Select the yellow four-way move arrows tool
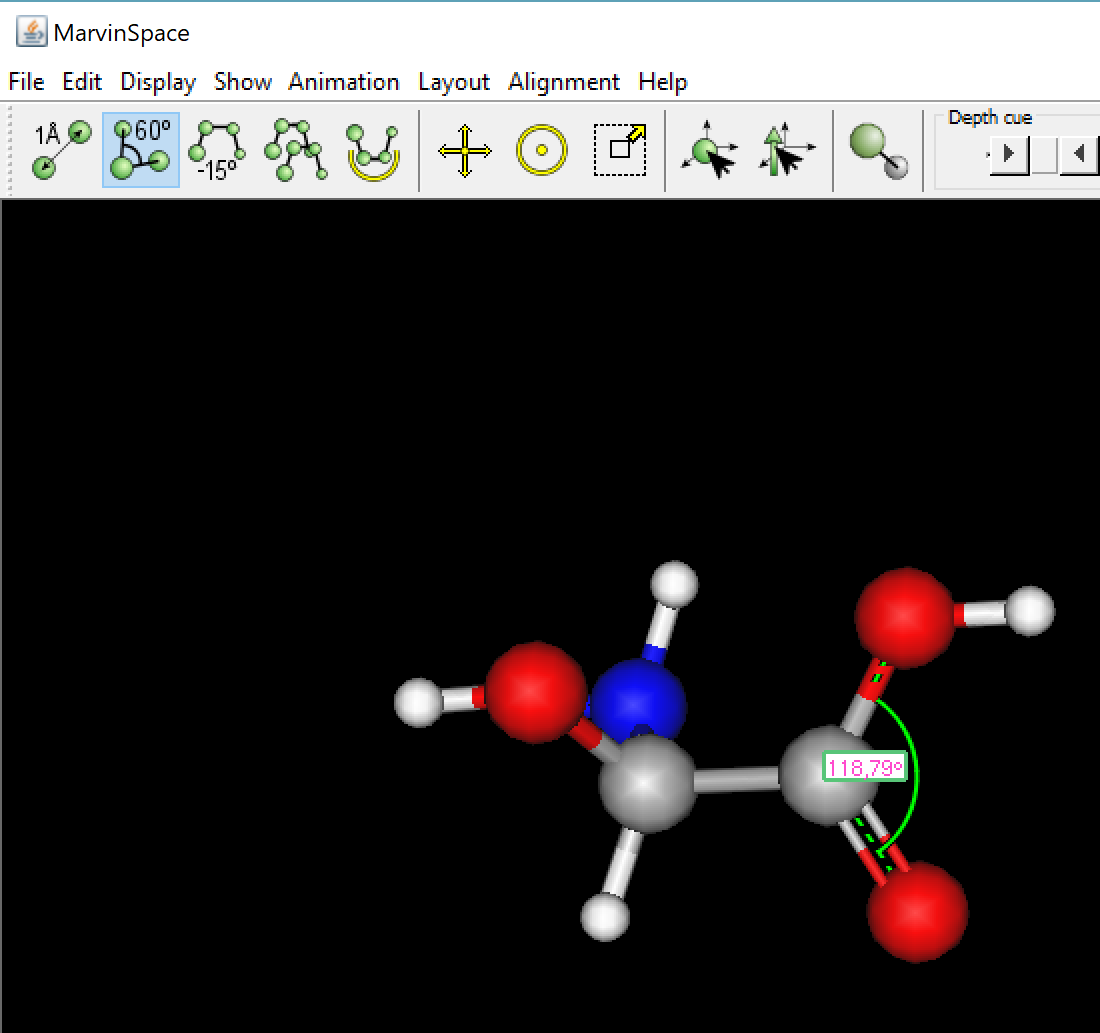This screenshot has height=1033, width=1100. pyautogui.click(x=465, y=151)
